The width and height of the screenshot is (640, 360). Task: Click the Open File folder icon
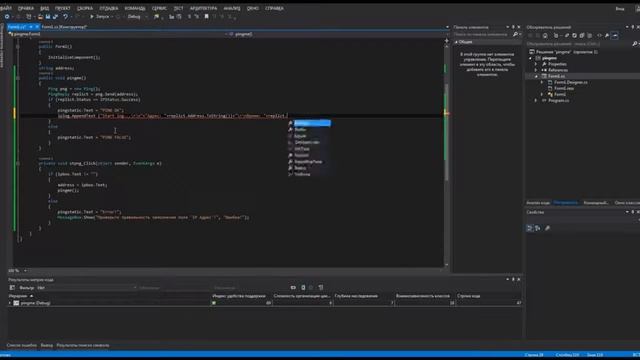[x=40, y=17]
